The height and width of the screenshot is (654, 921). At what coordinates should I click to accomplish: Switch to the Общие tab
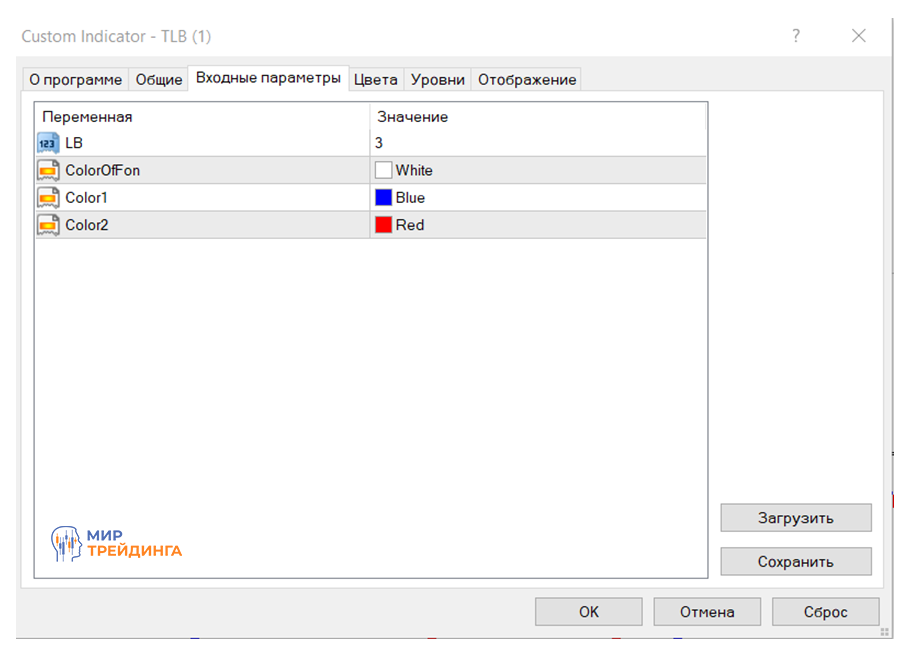click(x=159, y=80)
